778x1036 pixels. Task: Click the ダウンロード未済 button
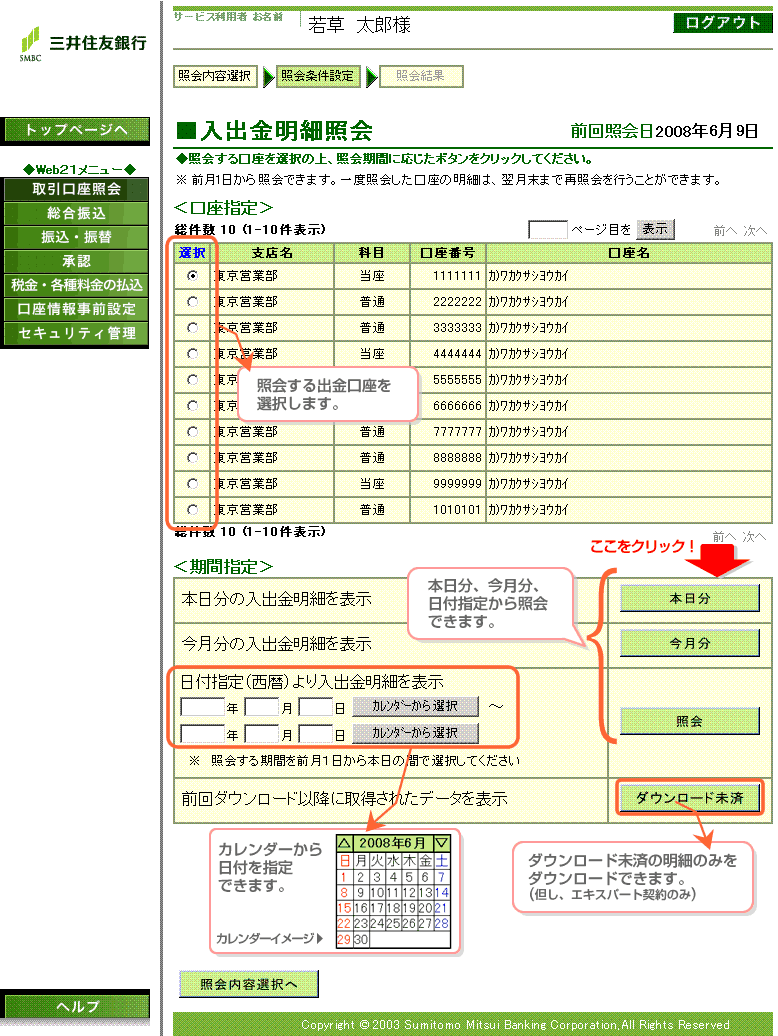[690, 798]
